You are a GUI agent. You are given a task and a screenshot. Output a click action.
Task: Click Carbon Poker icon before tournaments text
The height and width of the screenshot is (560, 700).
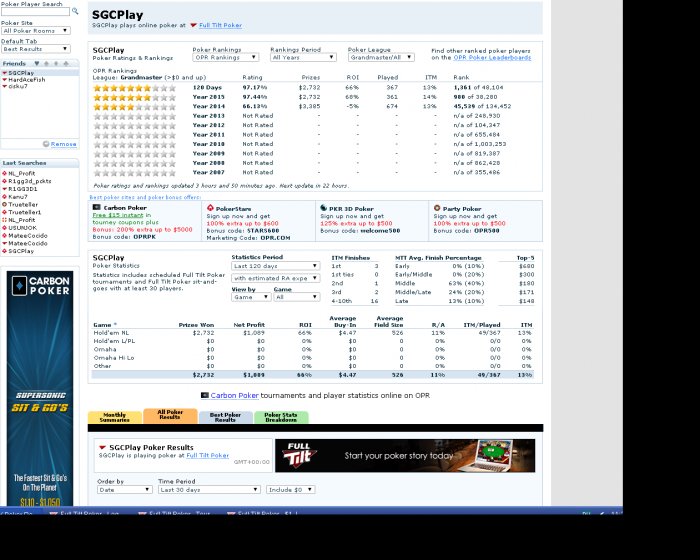point(205,395)
